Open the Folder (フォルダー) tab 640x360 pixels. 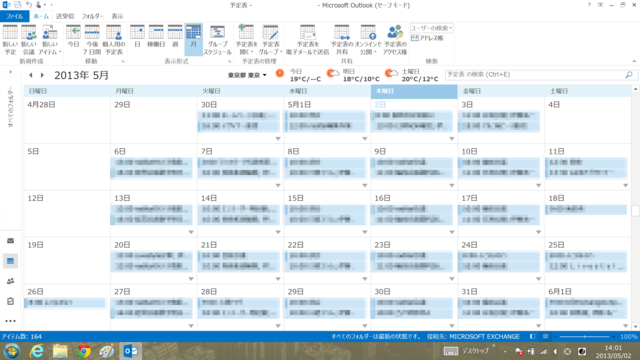point(92,16)
